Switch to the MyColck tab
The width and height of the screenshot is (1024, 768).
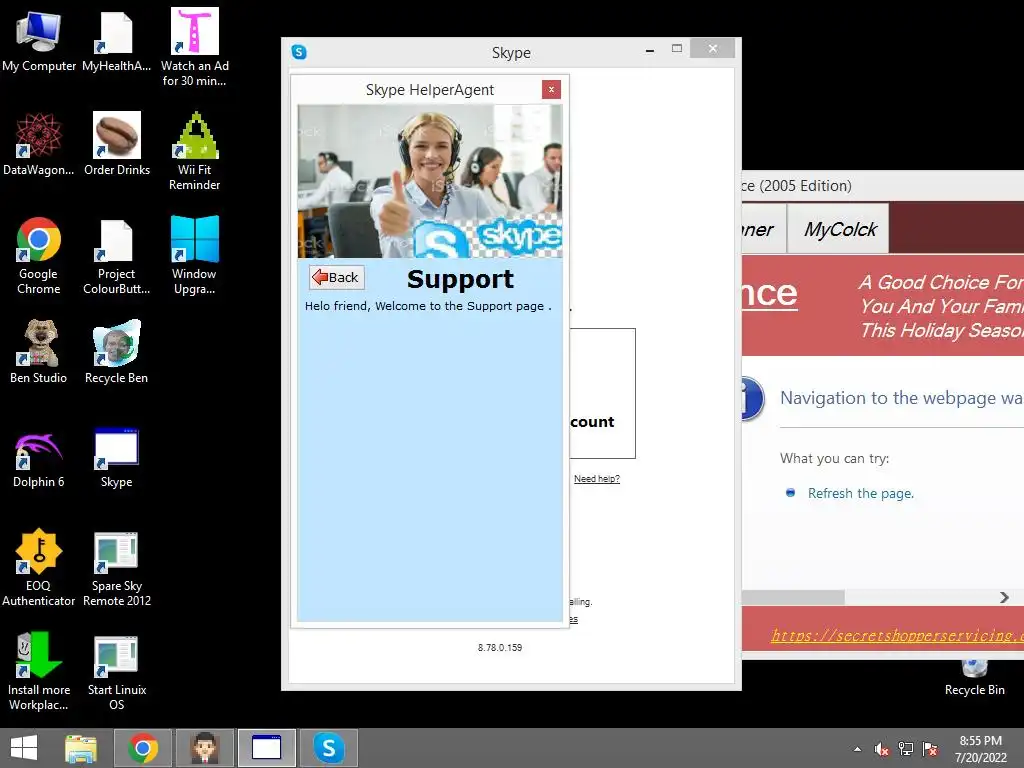[839, 229]
